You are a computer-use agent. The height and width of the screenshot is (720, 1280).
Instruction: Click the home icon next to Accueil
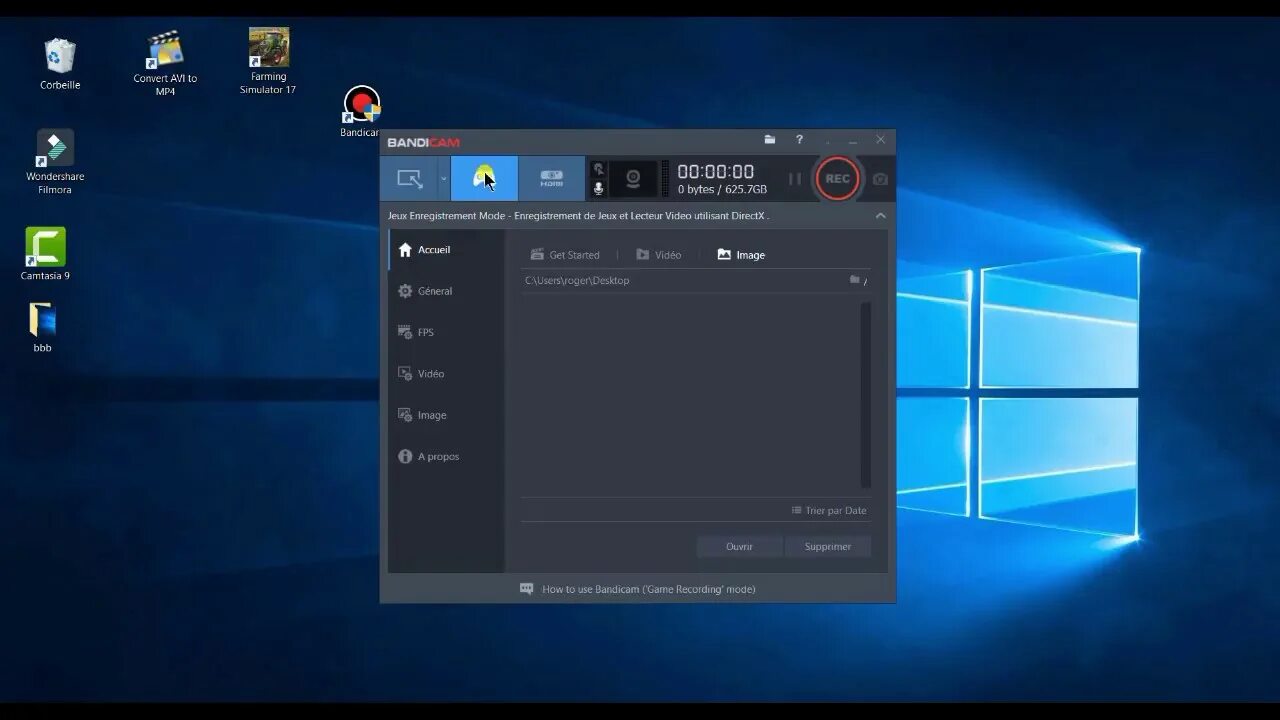point(405,250)
